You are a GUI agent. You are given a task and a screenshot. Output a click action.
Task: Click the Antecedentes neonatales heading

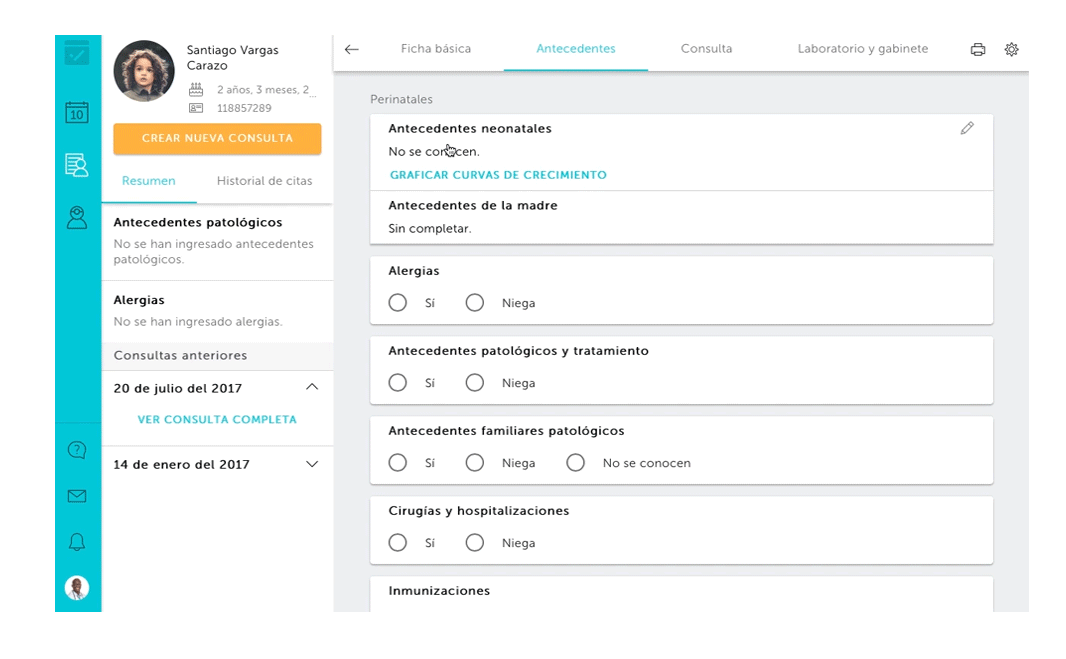tap(470, 129)
